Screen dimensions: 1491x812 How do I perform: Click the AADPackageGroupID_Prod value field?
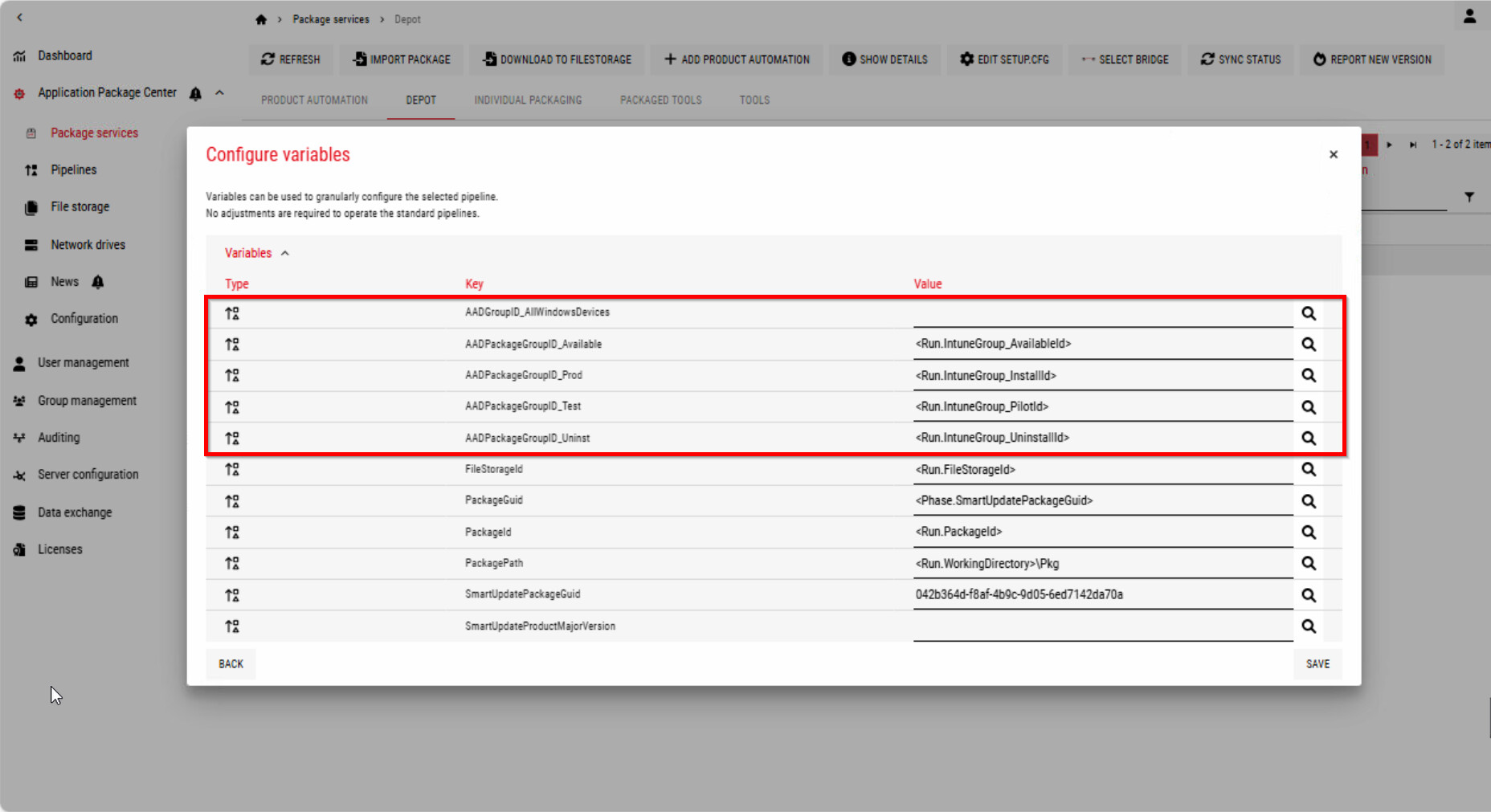[1101, 376]
